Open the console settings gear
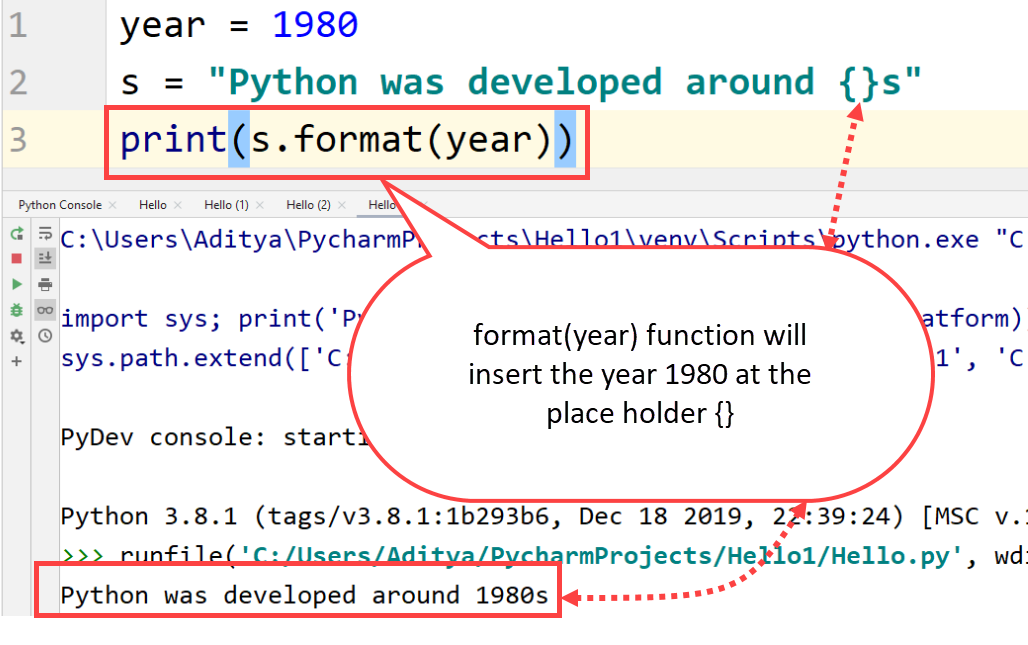The height and width of the screenshot is (645, 1028). pos(13,335)
